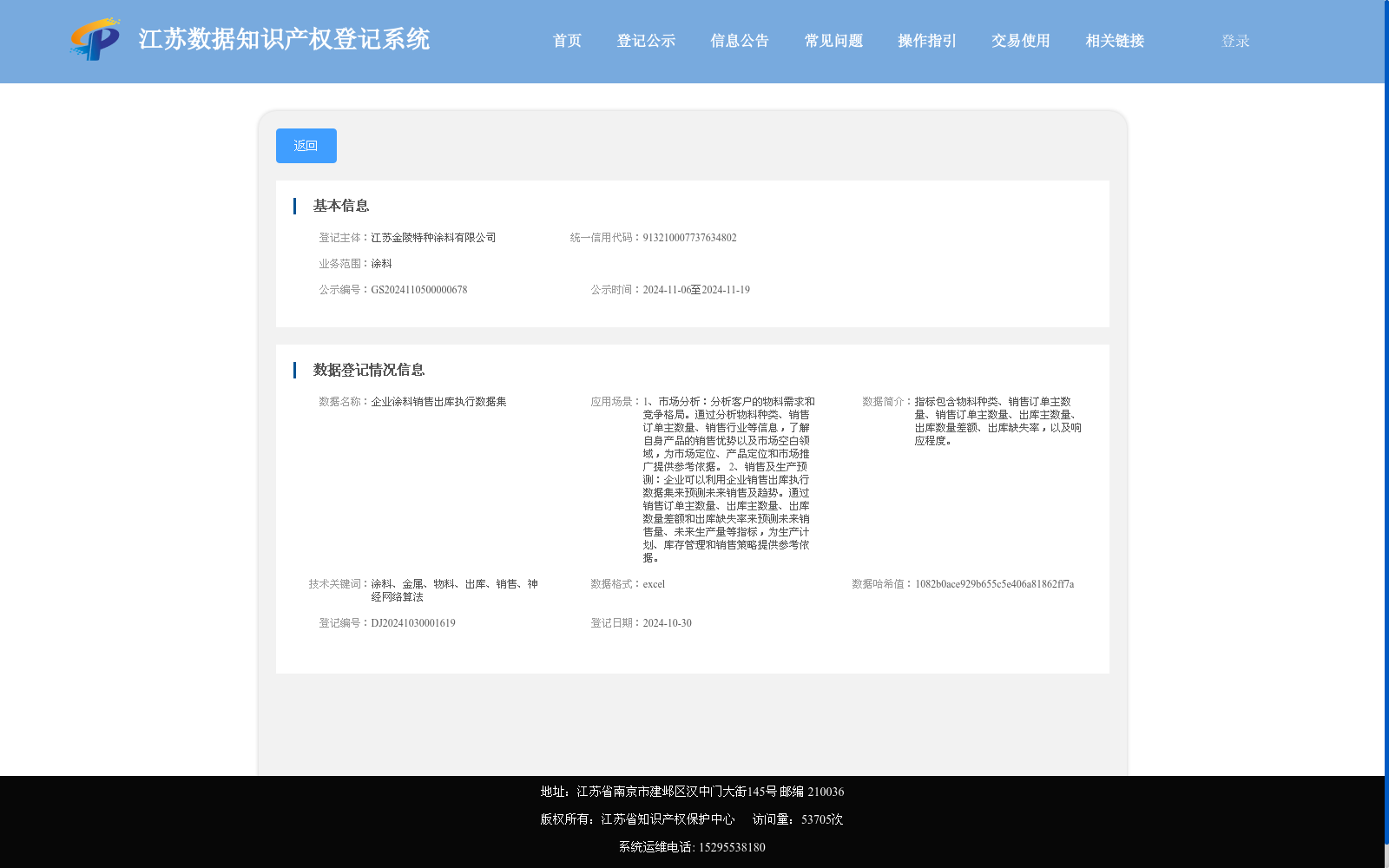
Task: Click the support phone number 15295538180
Action: (732, 847)
